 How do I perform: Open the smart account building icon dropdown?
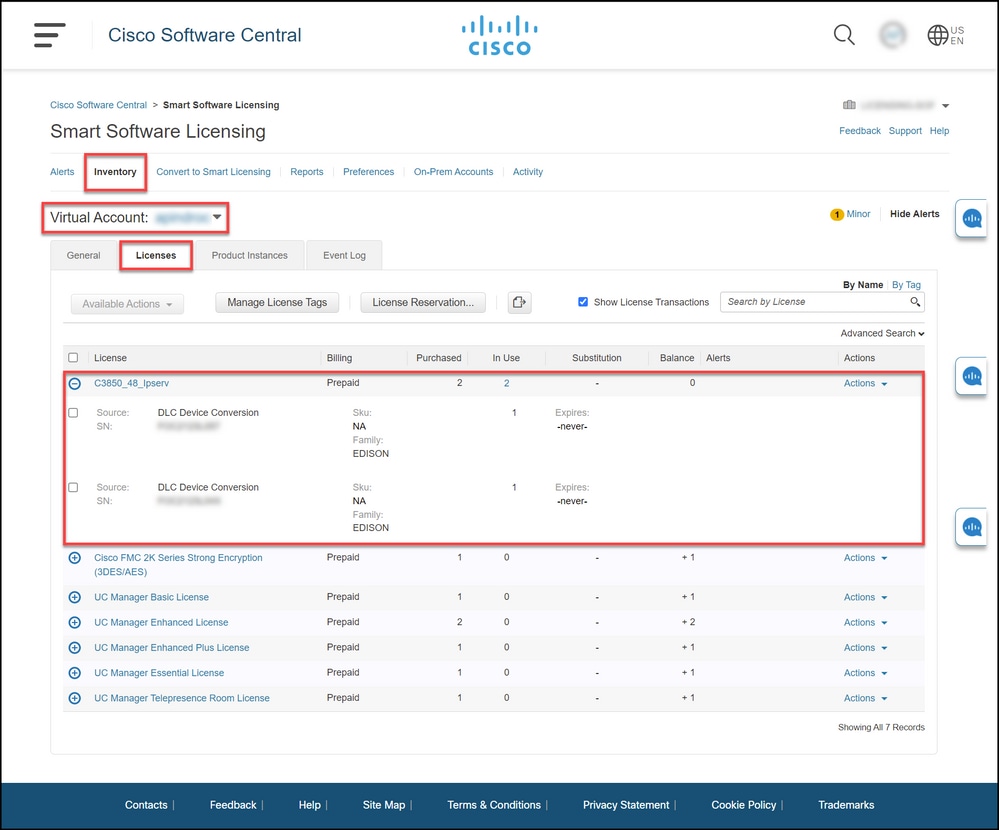[x=896, y=105]
